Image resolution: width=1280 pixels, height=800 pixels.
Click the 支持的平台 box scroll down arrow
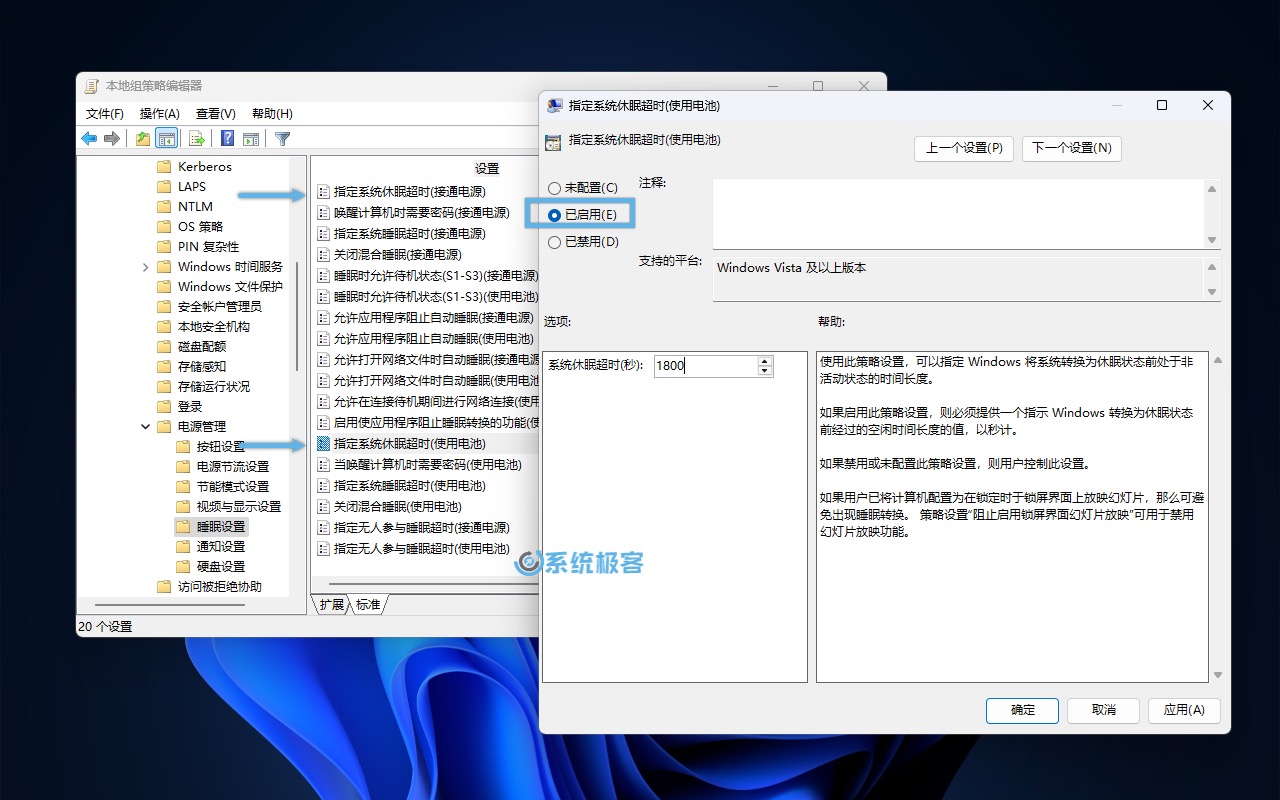[x=1212, y=292]
